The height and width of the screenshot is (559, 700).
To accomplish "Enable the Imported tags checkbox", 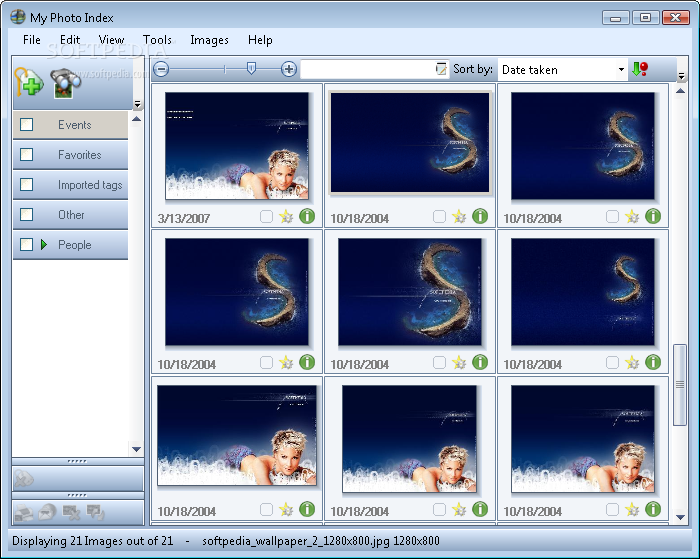I will [x=27, y=184].
